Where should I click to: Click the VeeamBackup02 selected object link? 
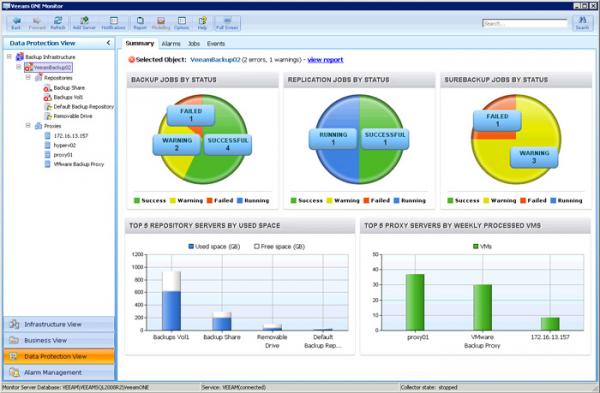point(215,60)
